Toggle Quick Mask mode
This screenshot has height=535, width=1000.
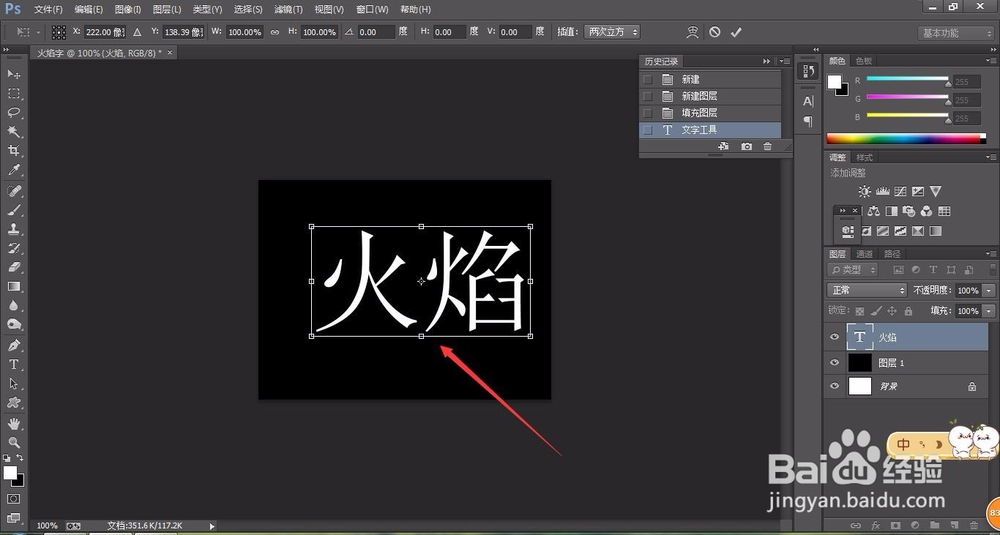[13, 499]
